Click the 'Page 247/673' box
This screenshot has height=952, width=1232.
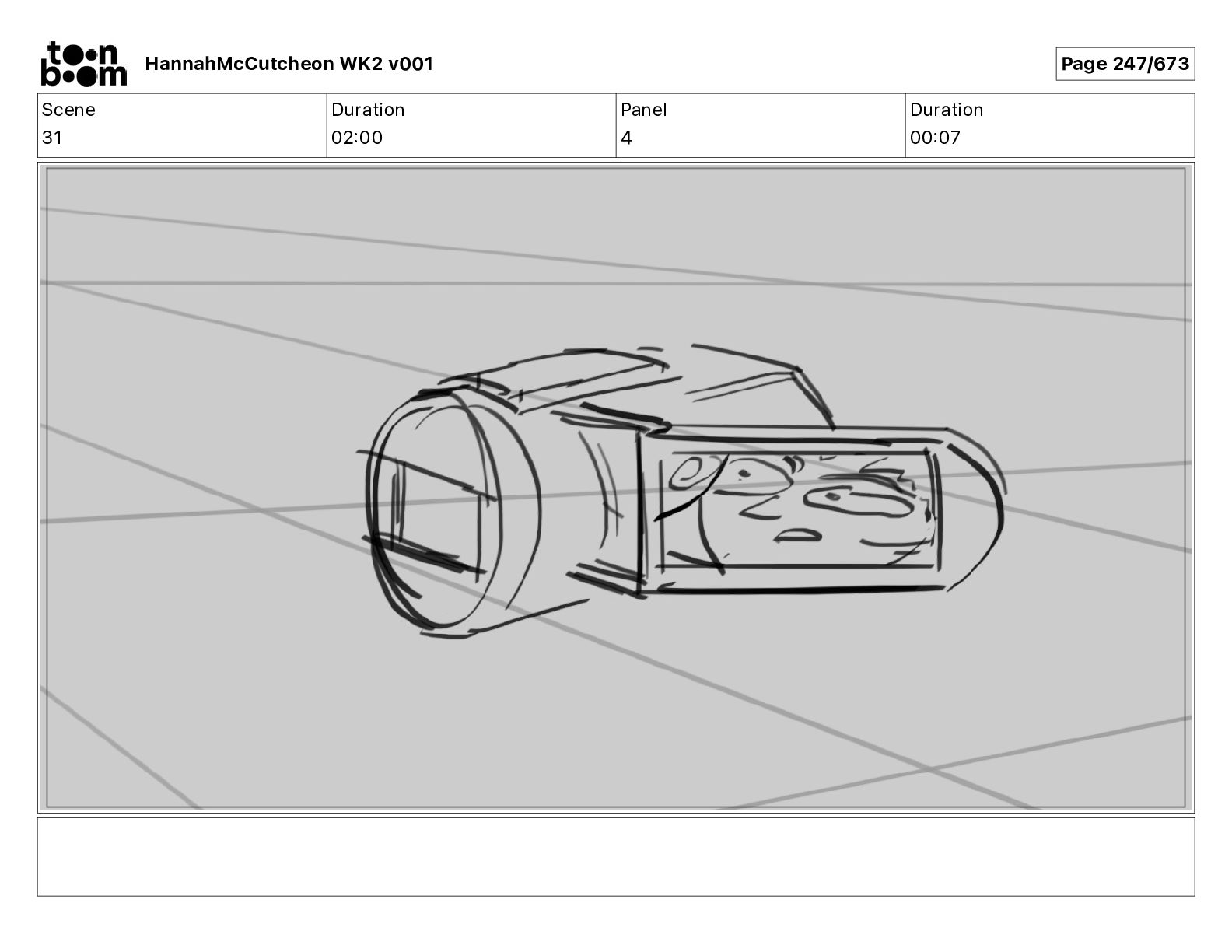1125,64
